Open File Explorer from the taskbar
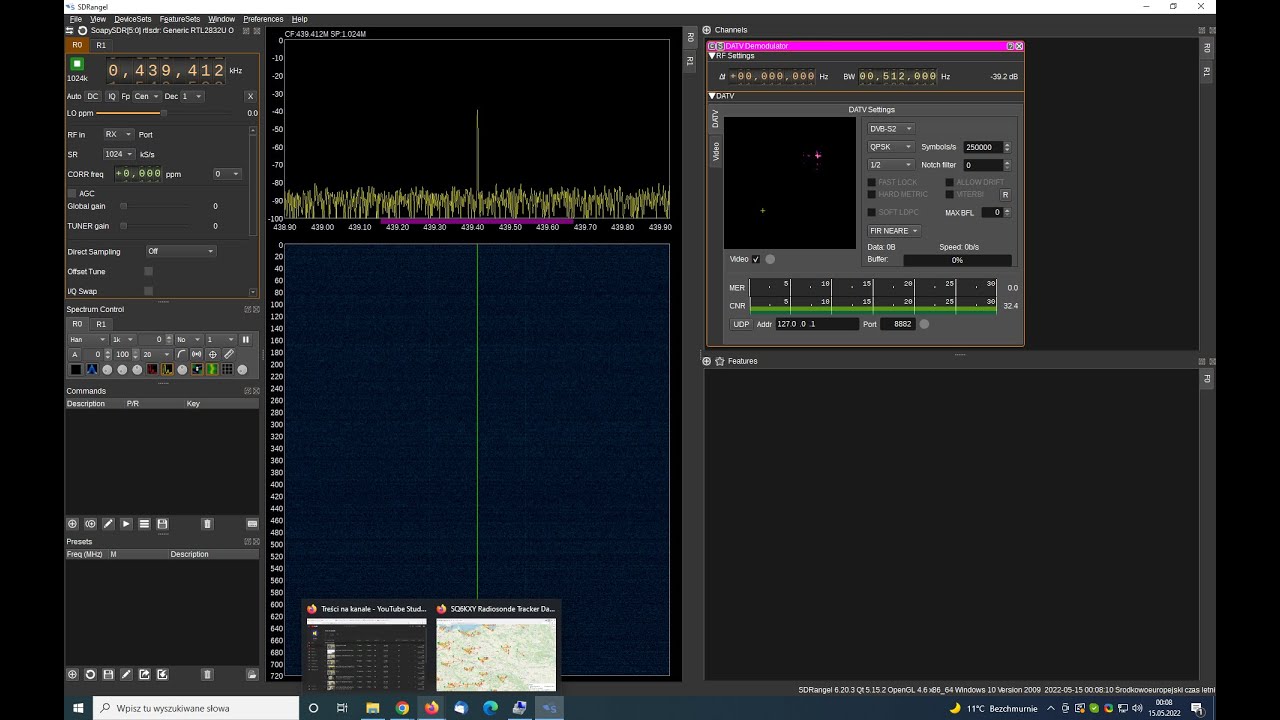1280x720 pixels. coord(372,708)
